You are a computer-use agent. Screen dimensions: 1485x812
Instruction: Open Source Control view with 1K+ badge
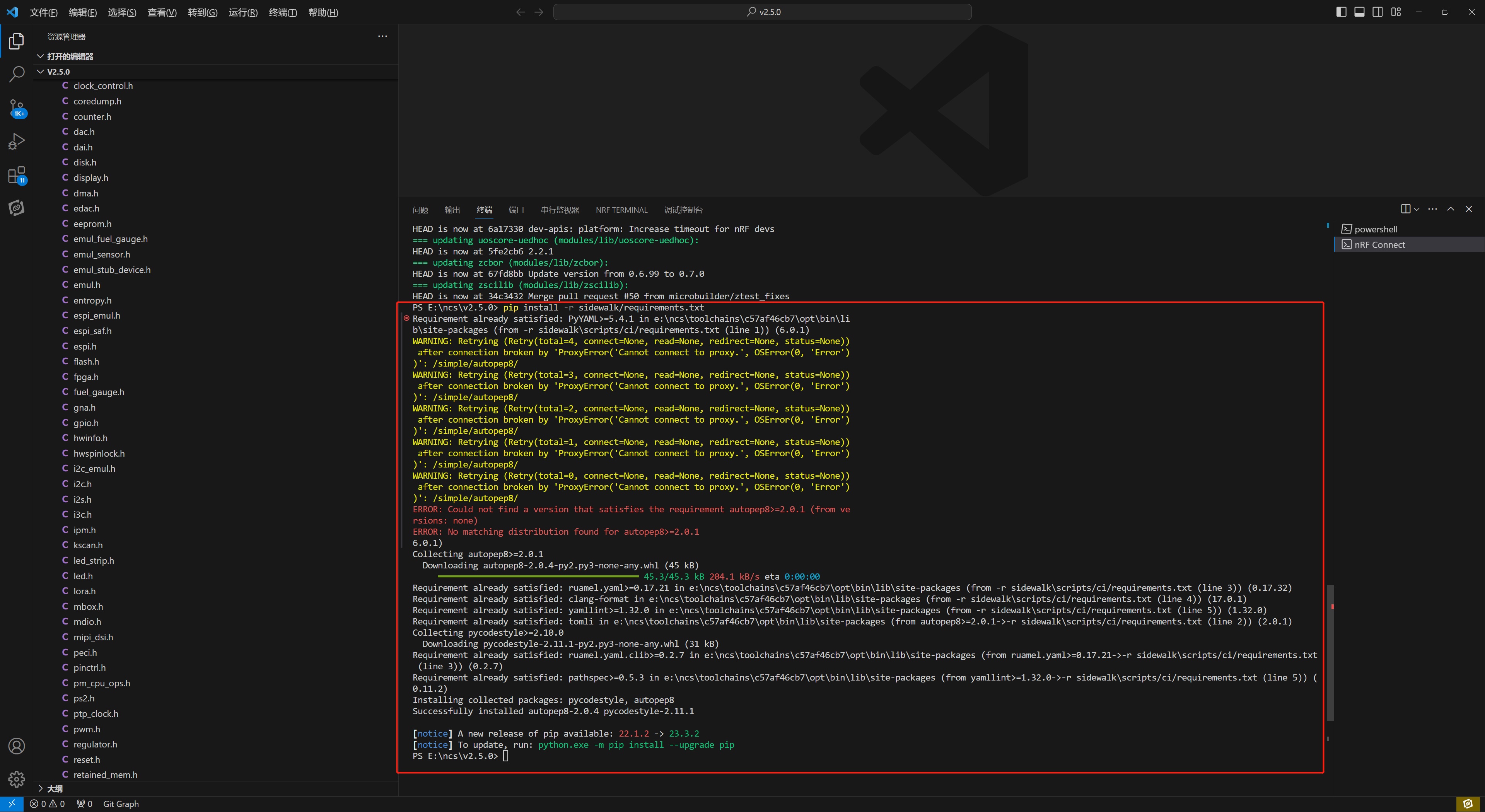click(x=16, y=108)
